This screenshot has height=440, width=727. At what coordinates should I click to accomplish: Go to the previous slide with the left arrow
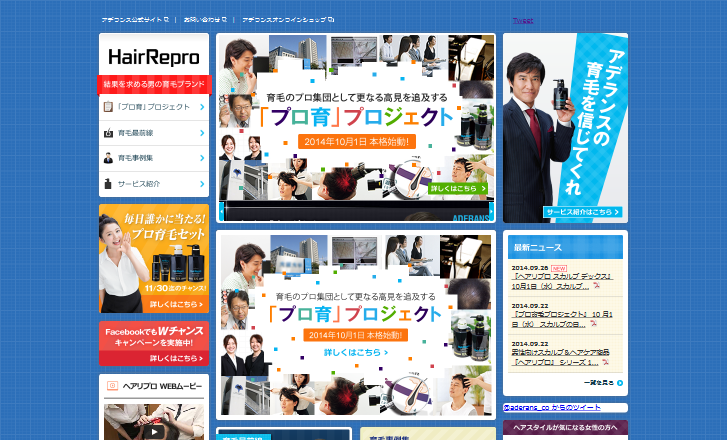[222, 211]
